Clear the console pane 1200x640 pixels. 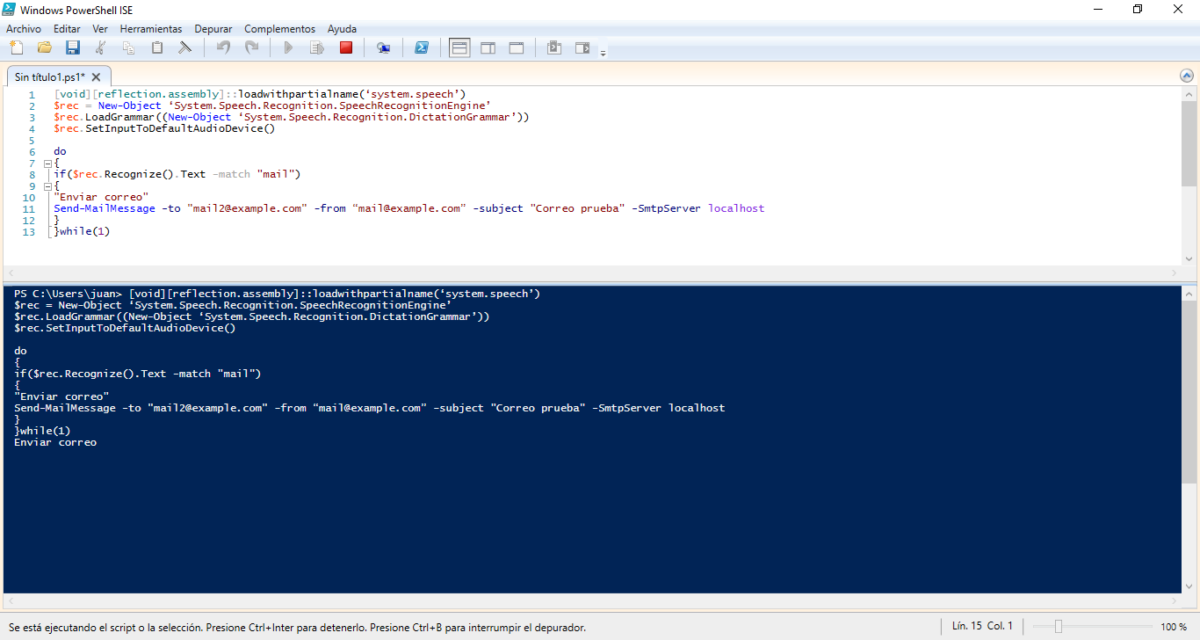(185, 47)
